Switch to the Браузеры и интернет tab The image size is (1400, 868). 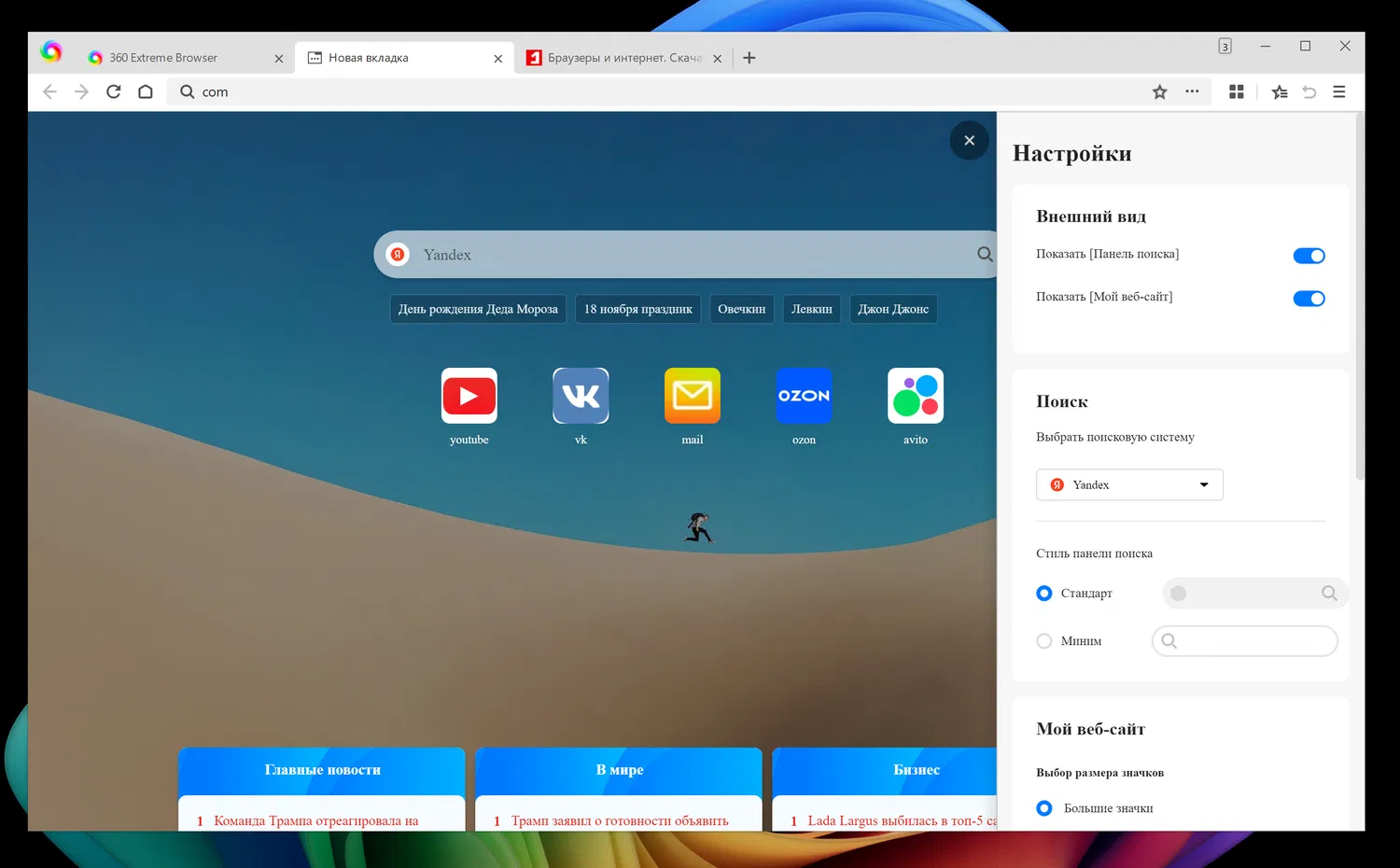click(x=623, y=58)
